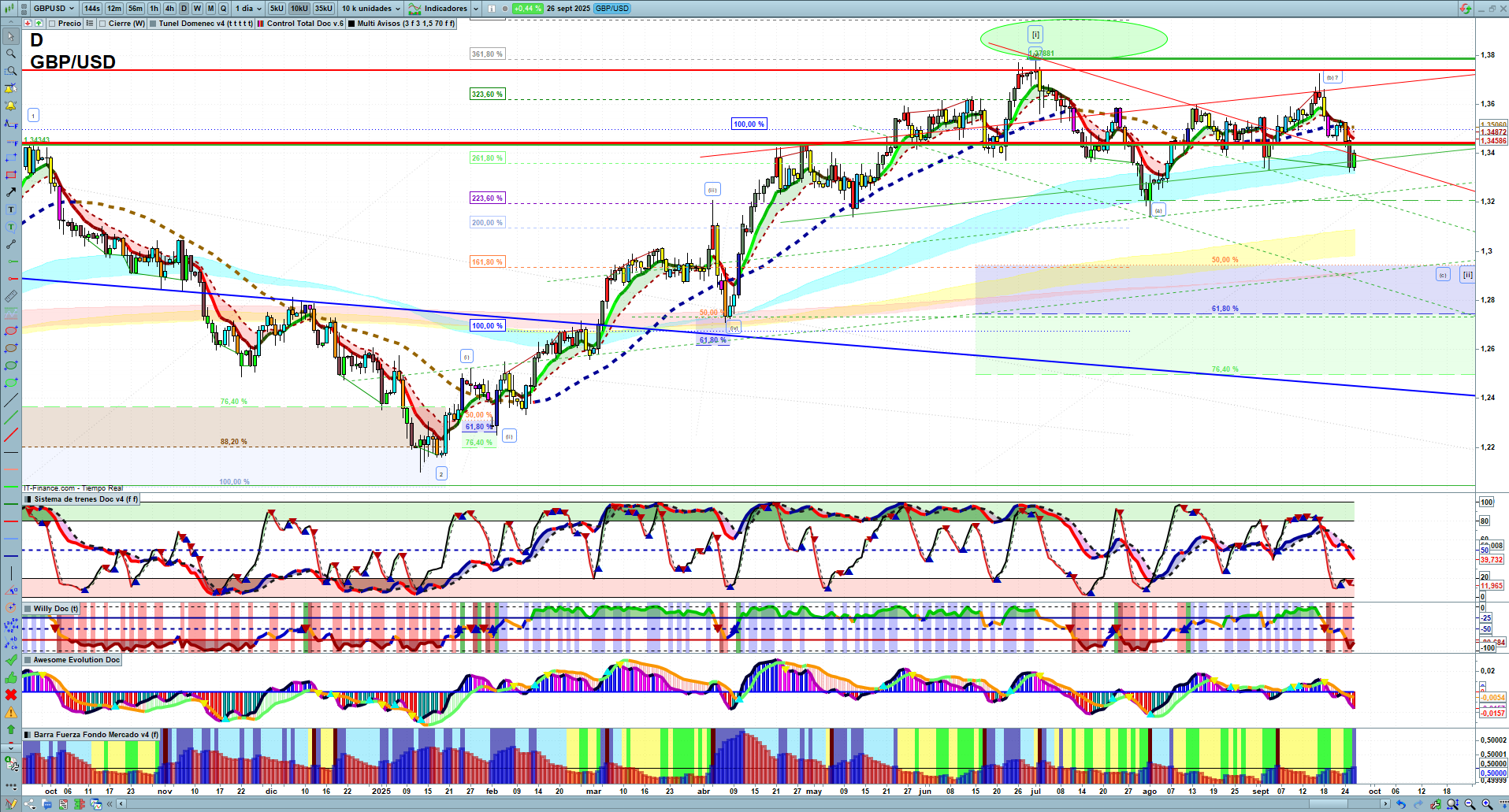
Task: Click the bell alert tool
Action: coord(11,106)
